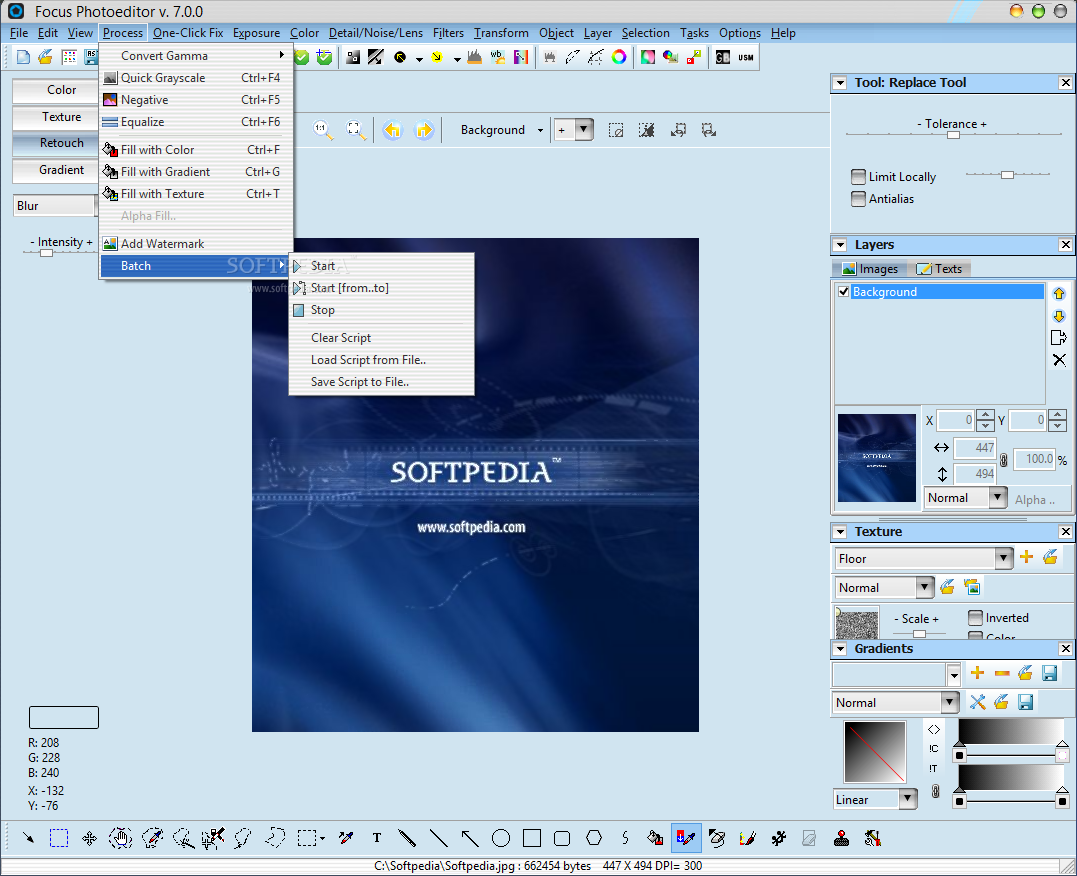Click the yellow redo forward arrow

tap(424, 130)
